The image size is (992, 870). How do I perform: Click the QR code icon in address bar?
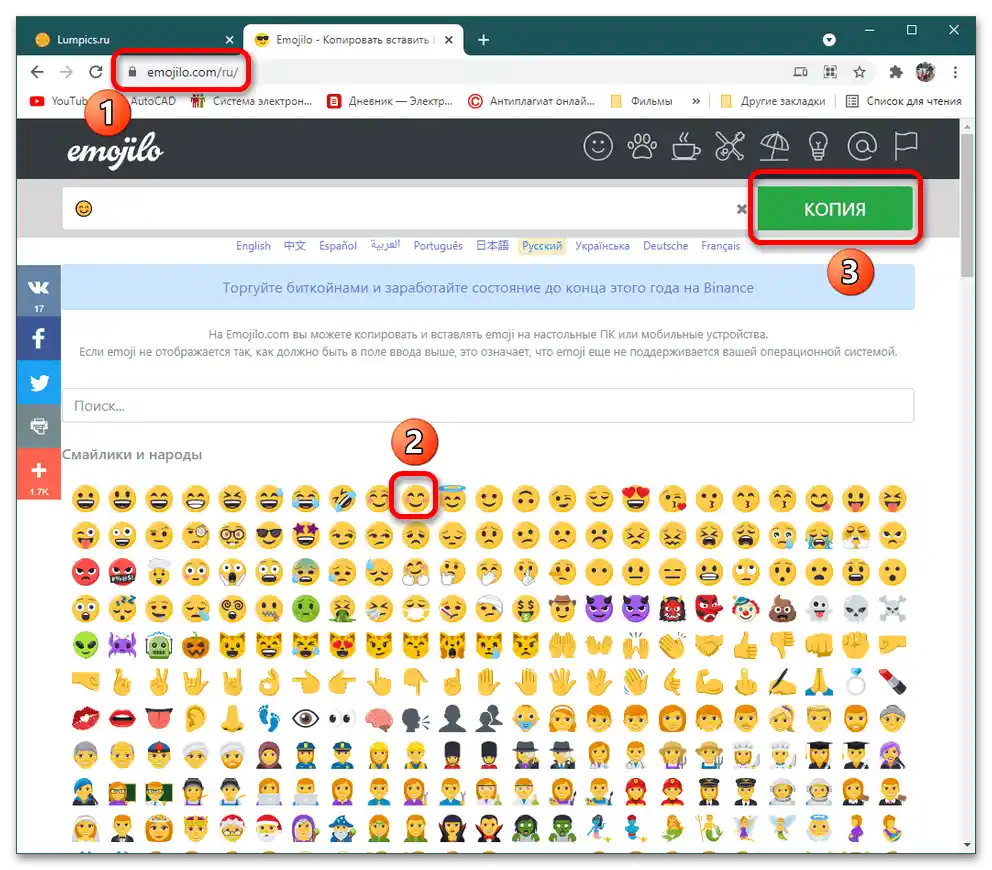pyautogui.click(x=830, y=72)
